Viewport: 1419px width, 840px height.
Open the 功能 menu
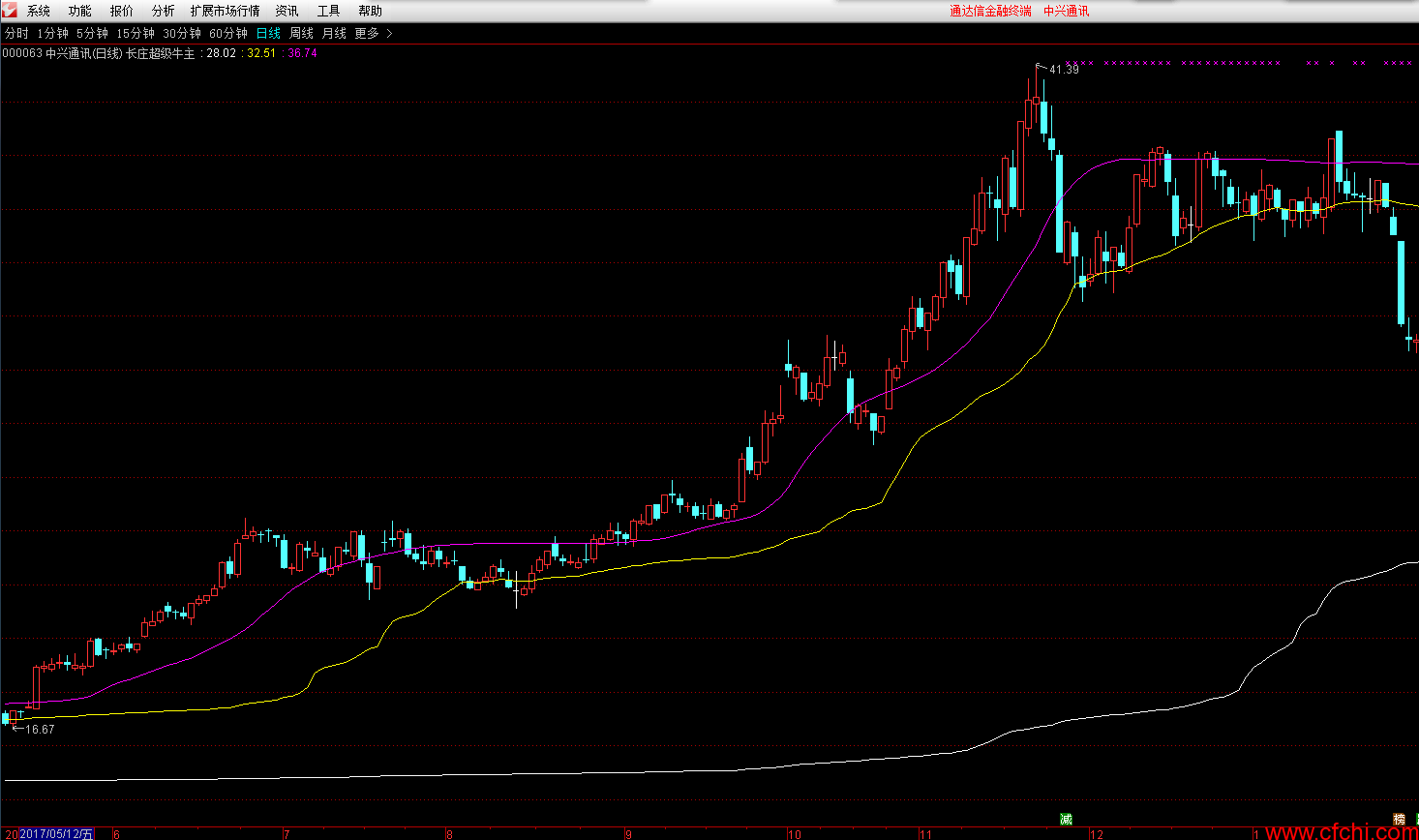pos(80,12)
